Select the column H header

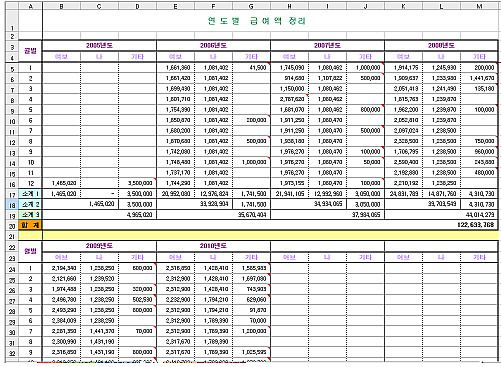[289, 6]
